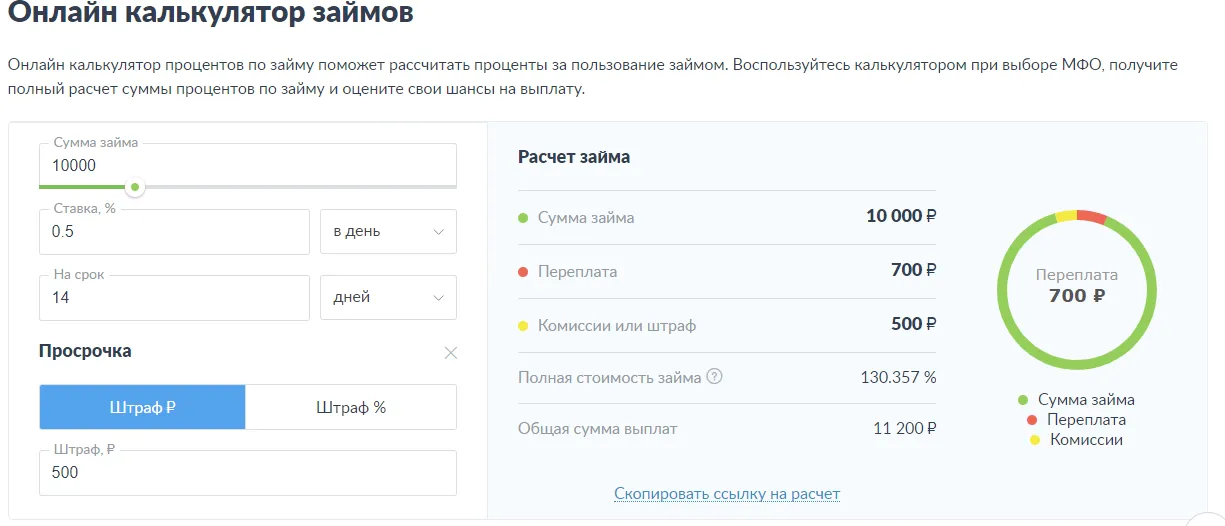Click the question mark icon beside Полная стоимость займа
This screenshot has height=526, width=1225.
tap(714, 377)
